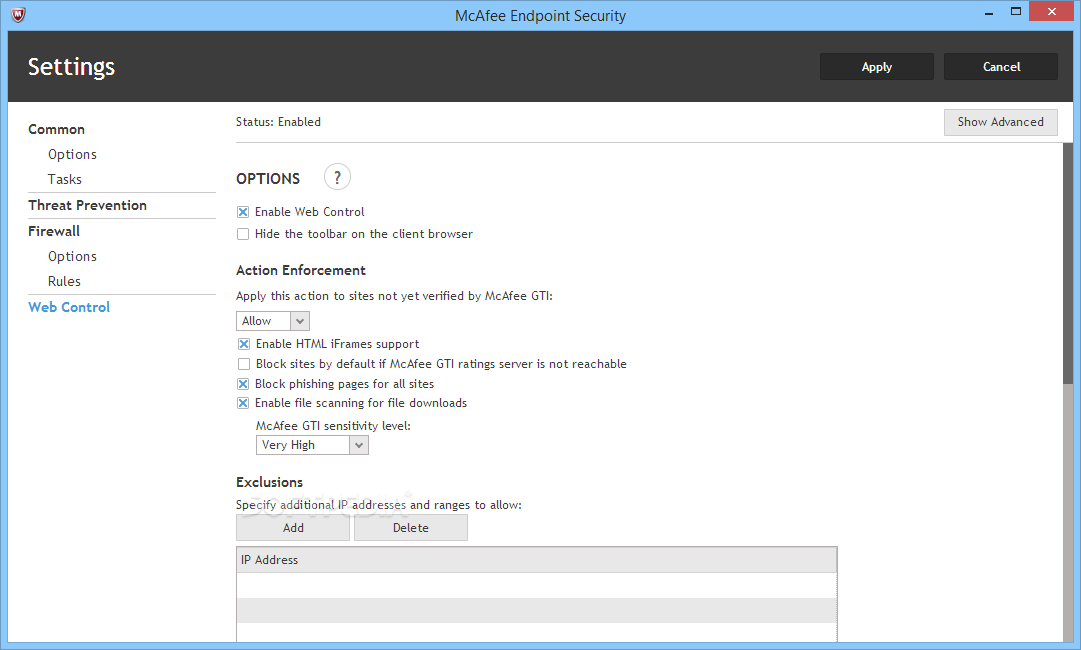The width and height of the screenshot is (1081, 650).
Task: Click the vertical scrollbar thumb
Action: point(1068,263)
